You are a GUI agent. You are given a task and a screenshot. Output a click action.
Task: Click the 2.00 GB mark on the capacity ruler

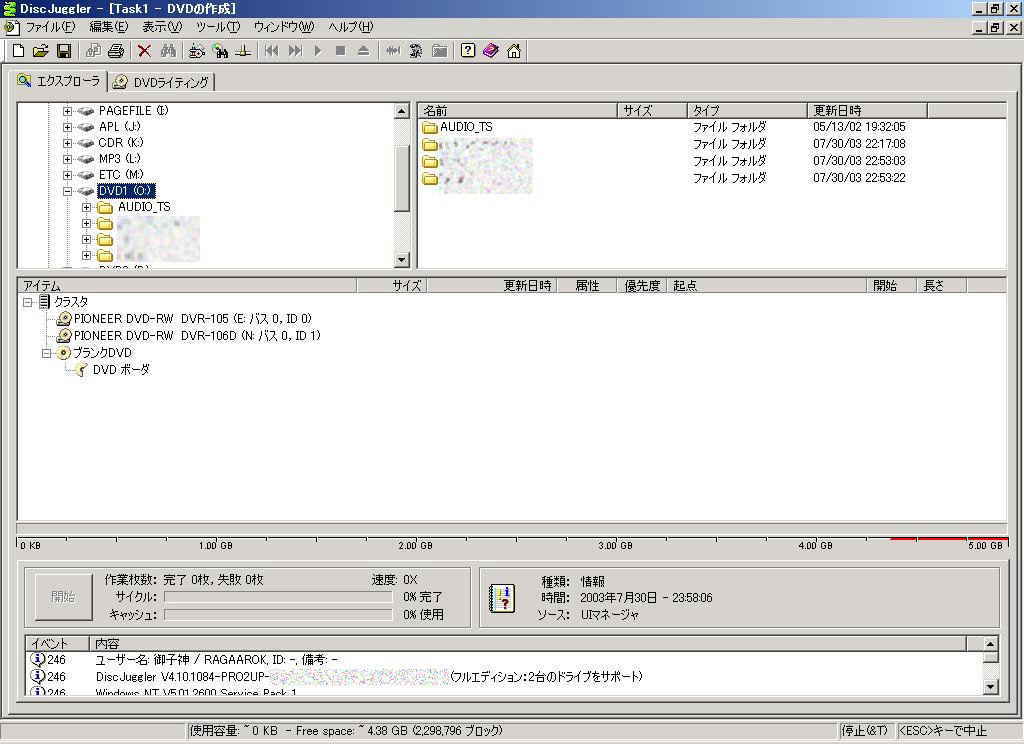(415, 545)
